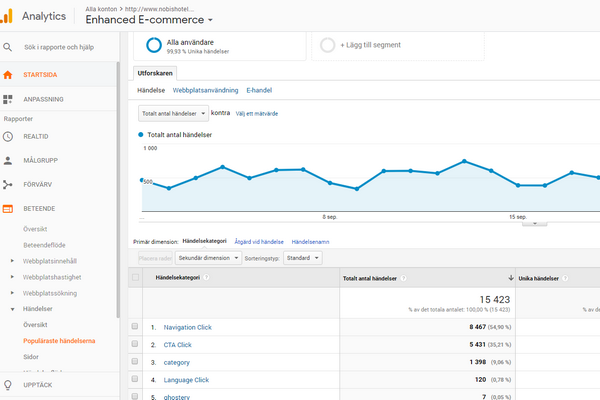This screenshot has width=600, height=400.
Task: Open Beteendeflöde in the sidebar
Action: tap(44, 245)
